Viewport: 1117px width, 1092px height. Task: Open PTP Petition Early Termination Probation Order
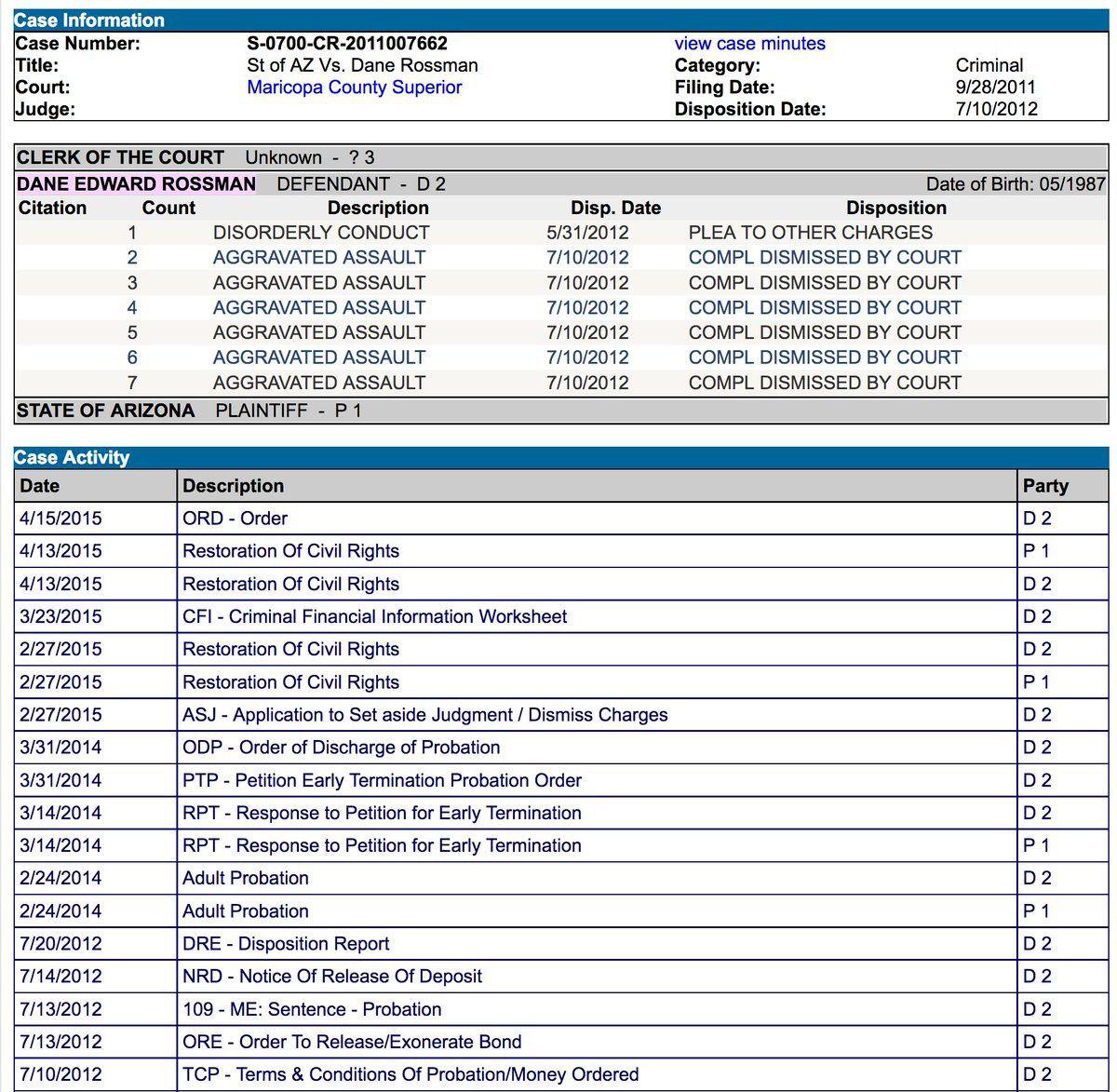pyautogui.click(x=382, y=780)
